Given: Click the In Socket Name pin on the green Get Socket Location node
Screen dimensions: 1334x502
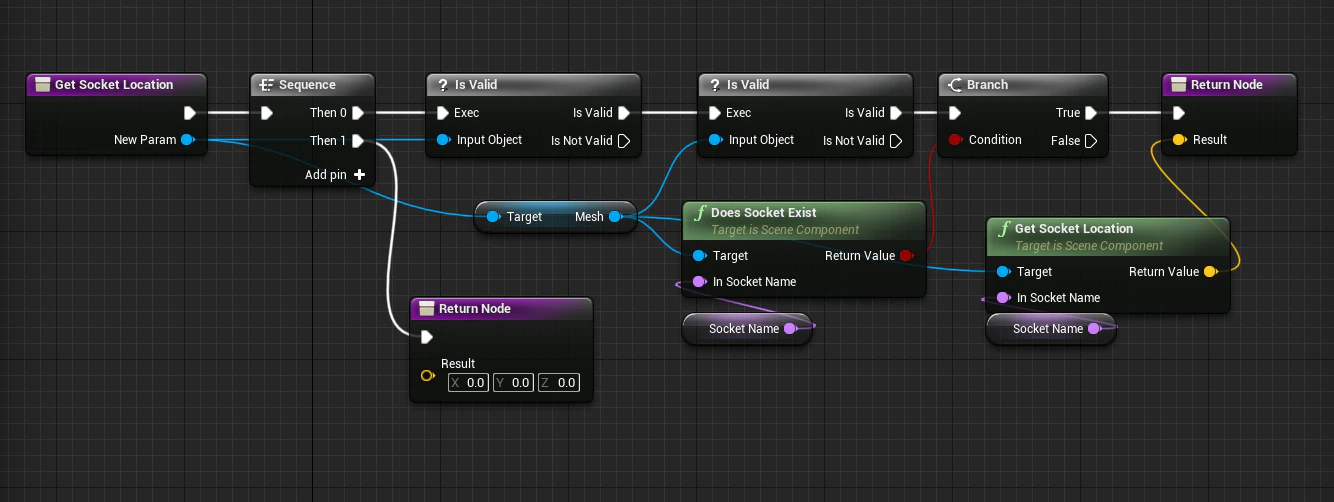Looking at the screenshot, I should (1003, 298).
